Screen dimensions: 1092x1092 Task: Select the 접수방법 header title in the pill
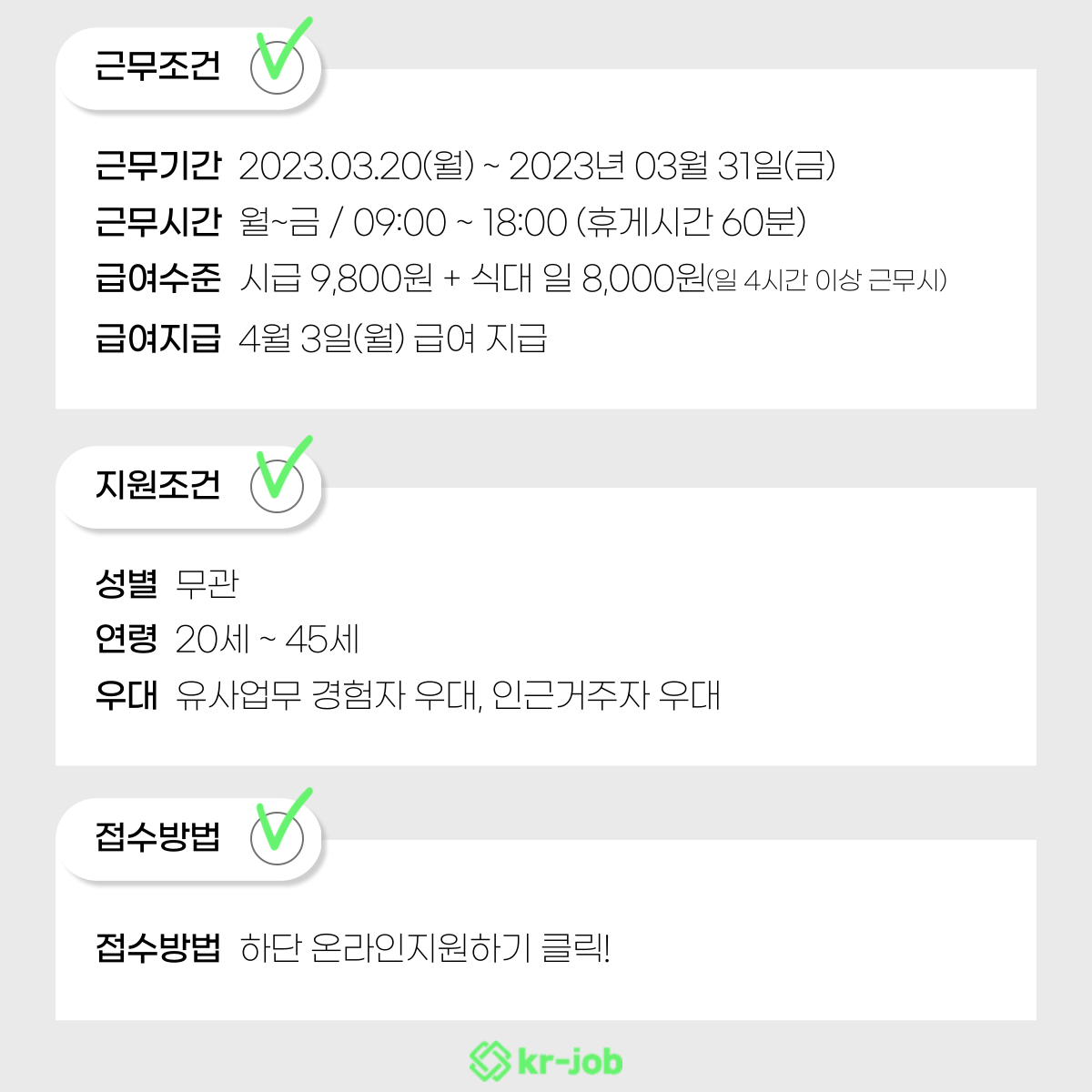click(157, 837)
